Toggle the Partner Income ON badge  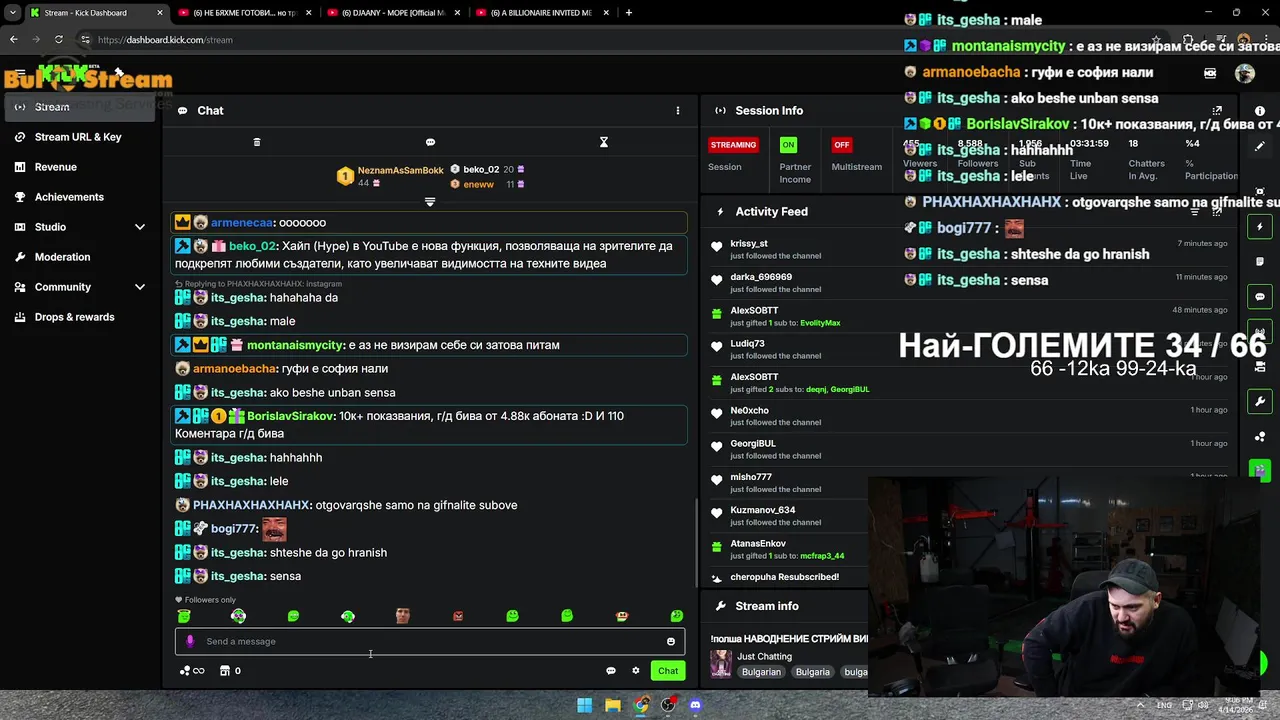coord(788,145)
